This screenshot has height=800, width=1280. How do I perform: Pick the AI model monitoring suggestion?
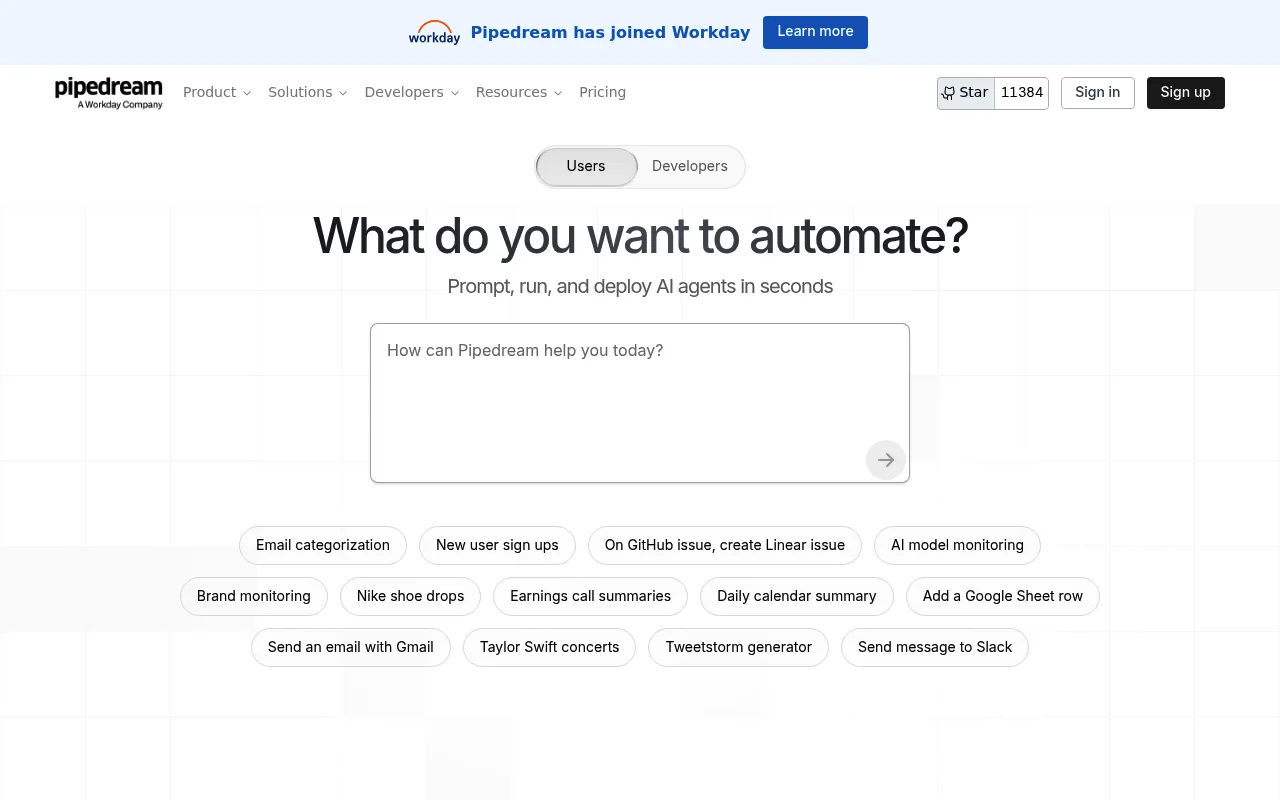pos(957,546)
